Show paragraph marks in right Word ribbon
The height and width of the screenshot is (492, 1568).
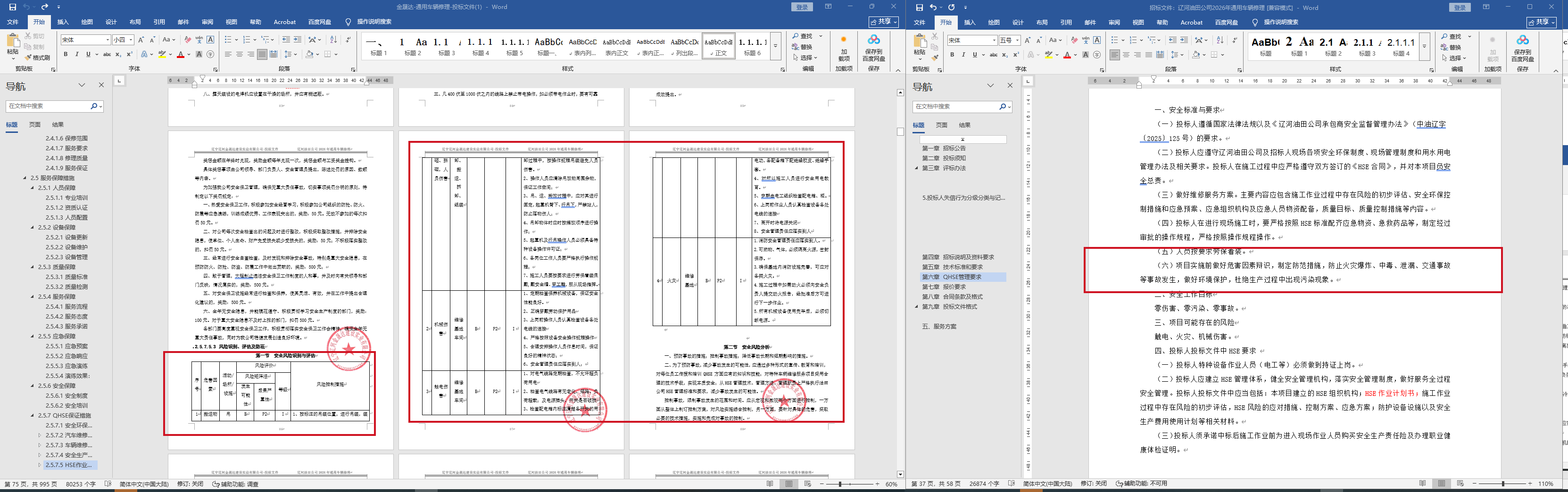(1235, 40)
